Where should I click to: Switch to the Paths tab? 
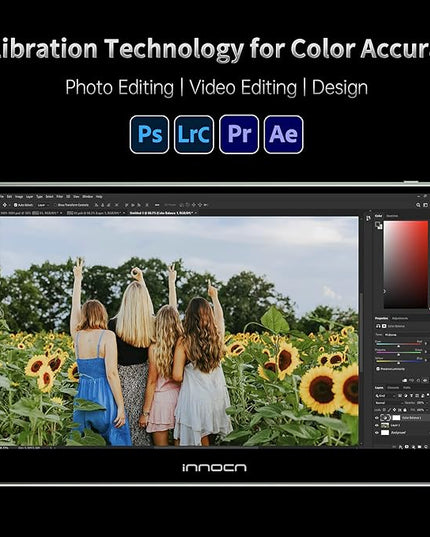point(407,388)
